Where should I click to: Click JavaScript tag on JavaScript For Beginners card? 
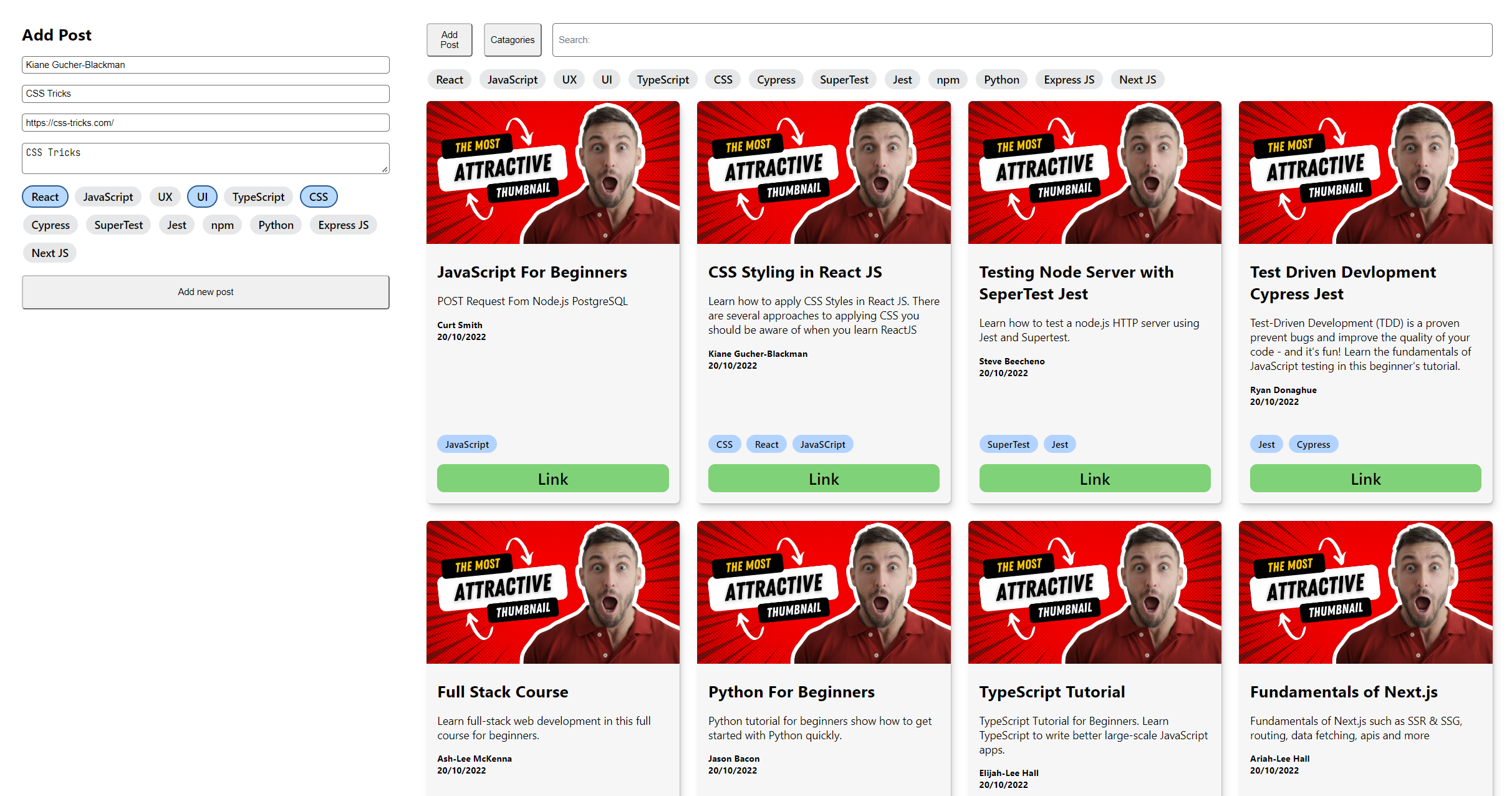coord(467,444)
